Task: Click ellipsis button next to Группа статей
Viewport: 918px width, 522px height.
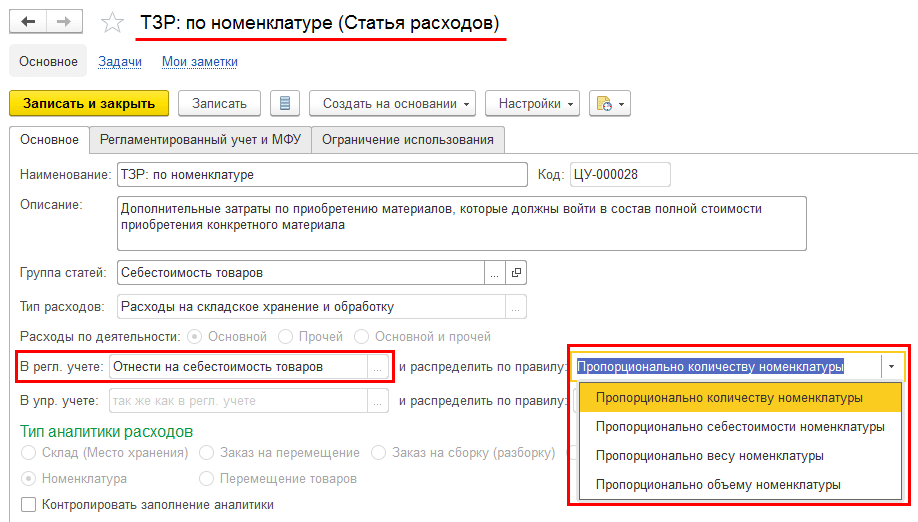Action: coord(494,272)
